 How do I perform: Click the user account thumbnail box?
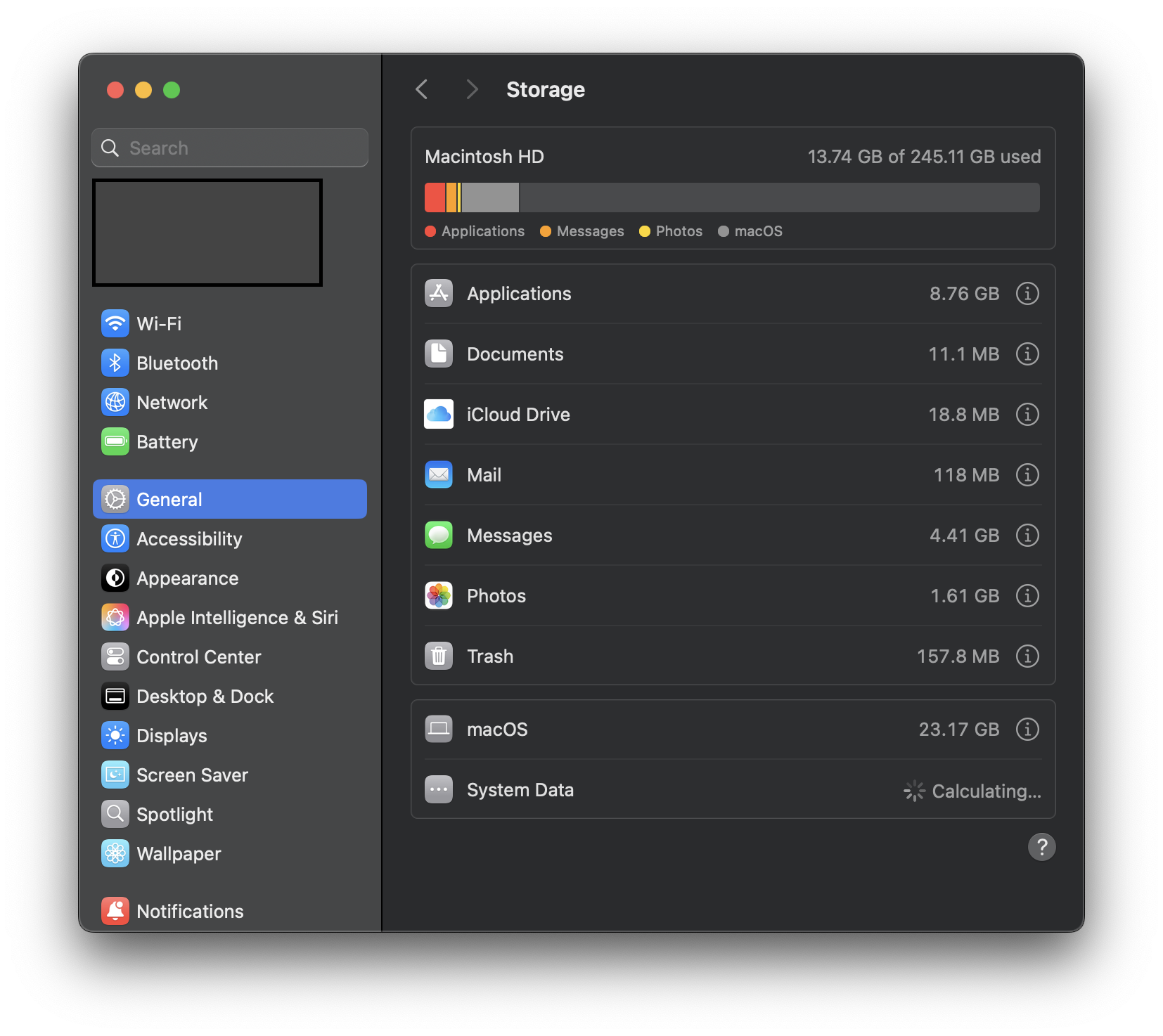(x=207, y=233)
